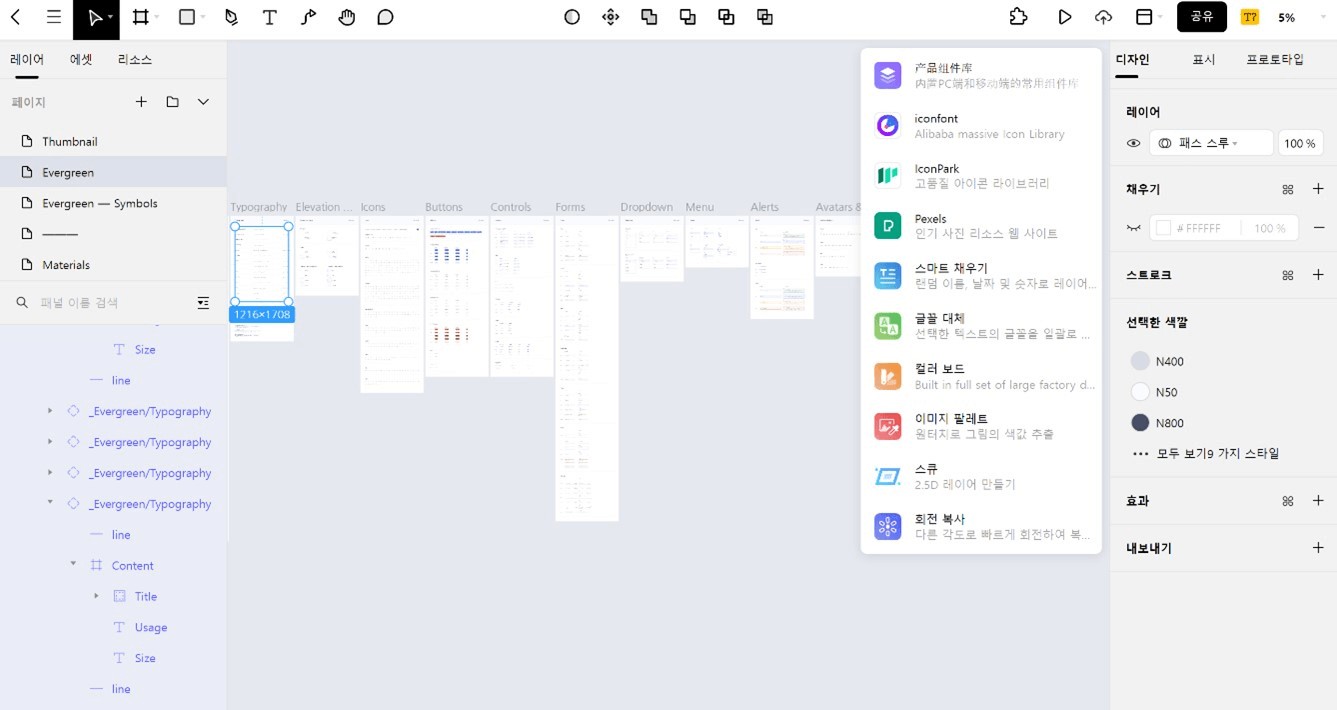
Task: Switch to the 프로토타입 tab
Action: [1275, 59]
